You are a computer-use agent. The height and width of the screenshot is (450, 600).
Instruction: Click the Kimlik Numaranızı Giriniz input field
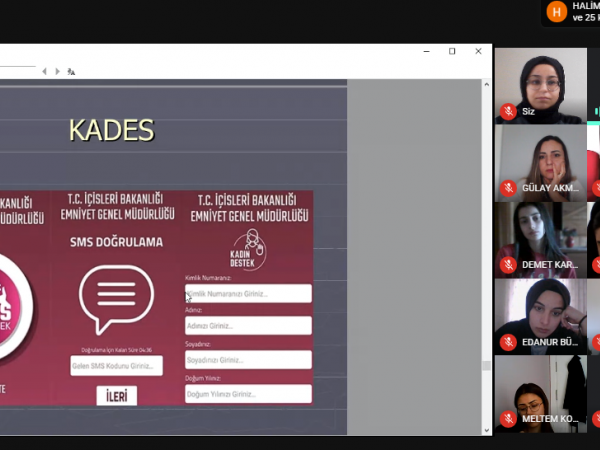(248, 293)
